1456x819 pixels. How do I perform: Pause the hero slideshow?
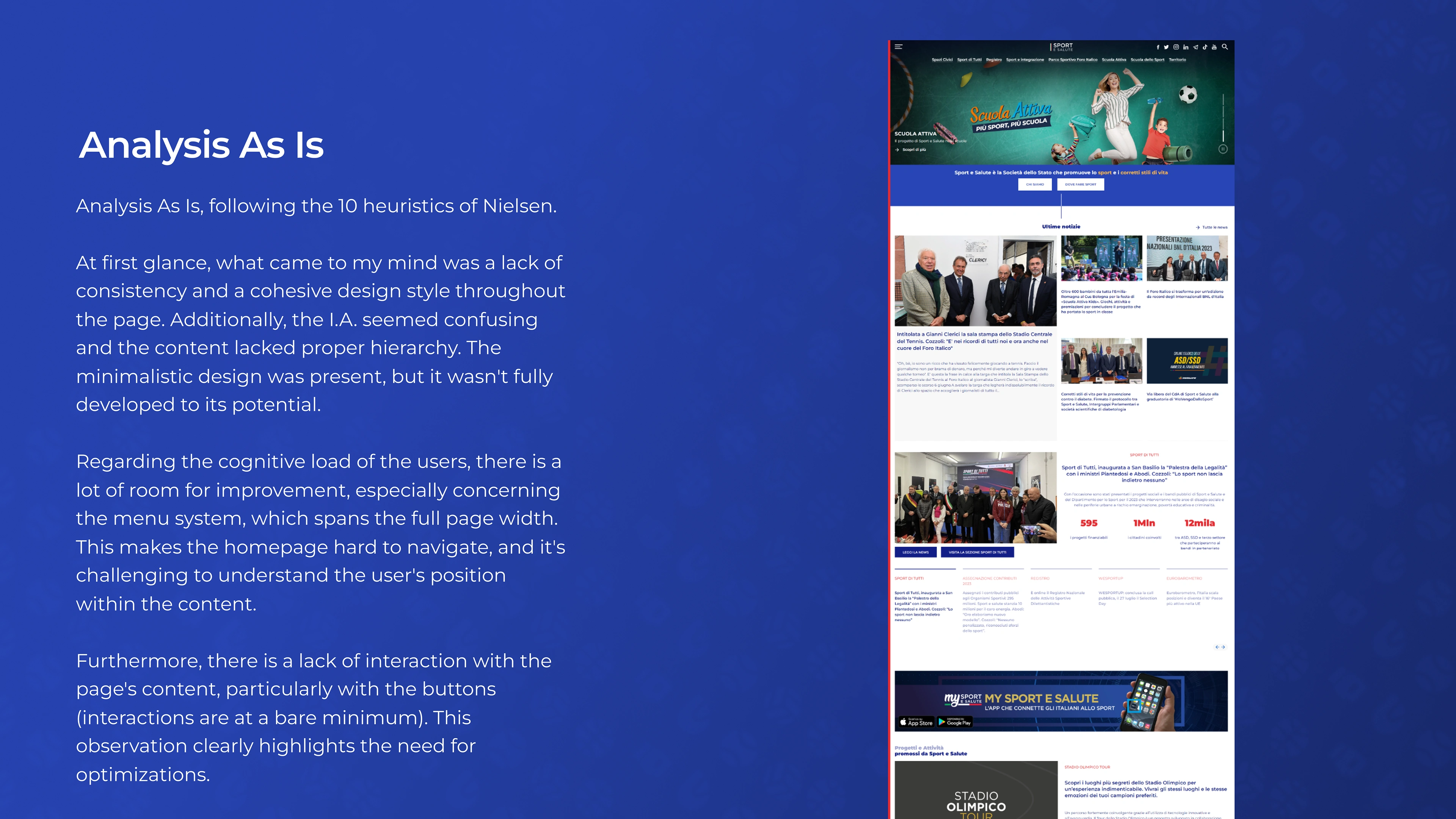tap(1222, 149)
